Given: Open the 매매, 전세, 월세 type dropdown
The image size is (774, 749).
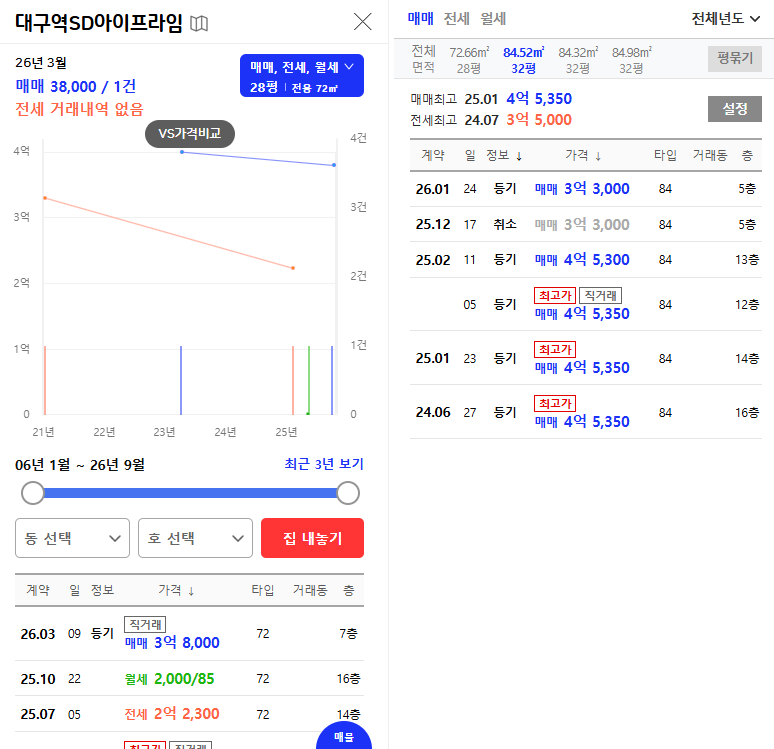Looking at the screenshot, I should coord(302,76).
